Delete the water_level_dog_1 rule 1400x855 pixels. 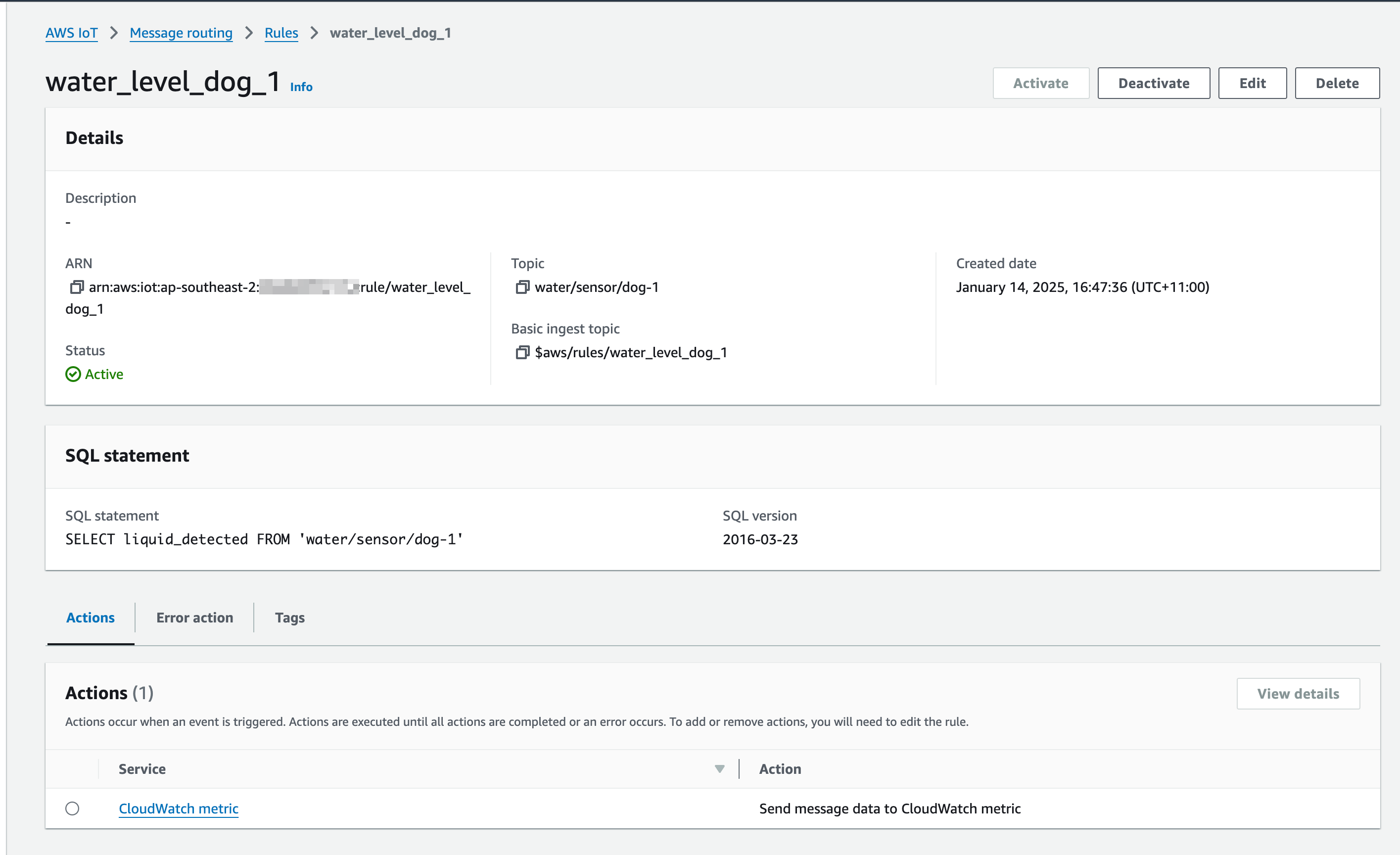tap(1337, 83)
